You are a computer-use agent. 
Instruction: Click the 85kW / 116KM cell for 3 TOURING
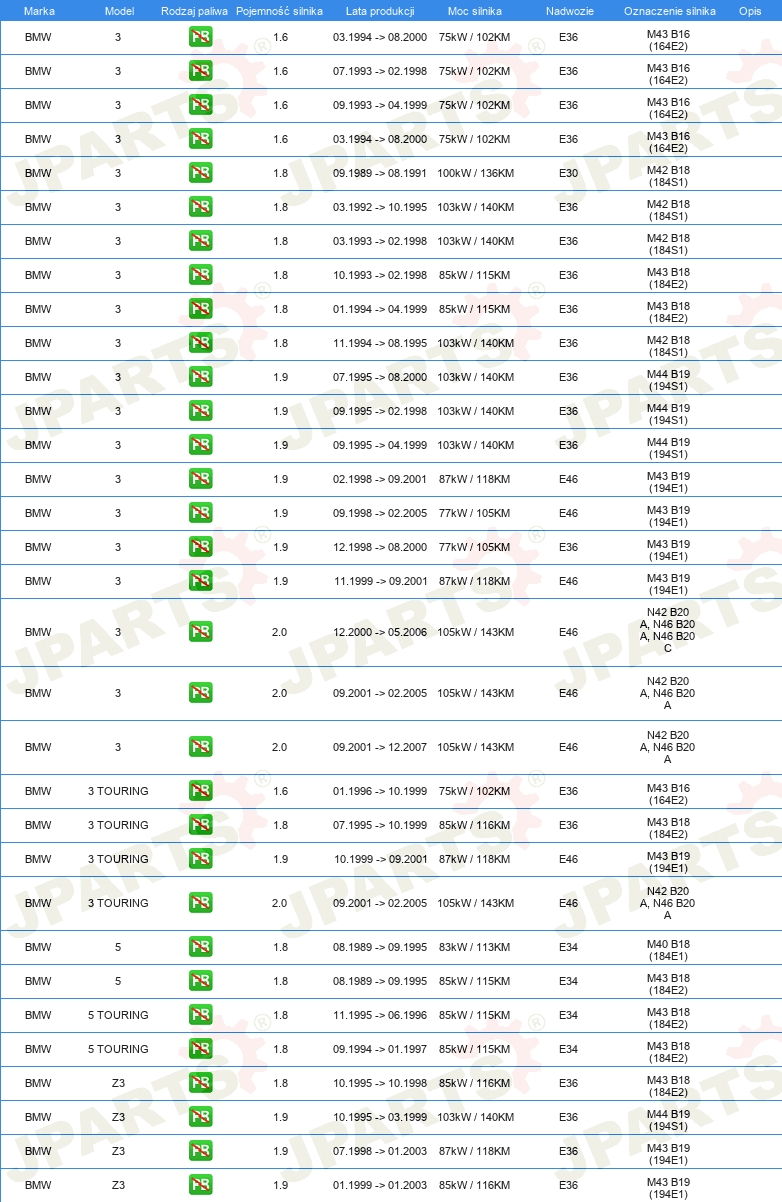(475, 825)
